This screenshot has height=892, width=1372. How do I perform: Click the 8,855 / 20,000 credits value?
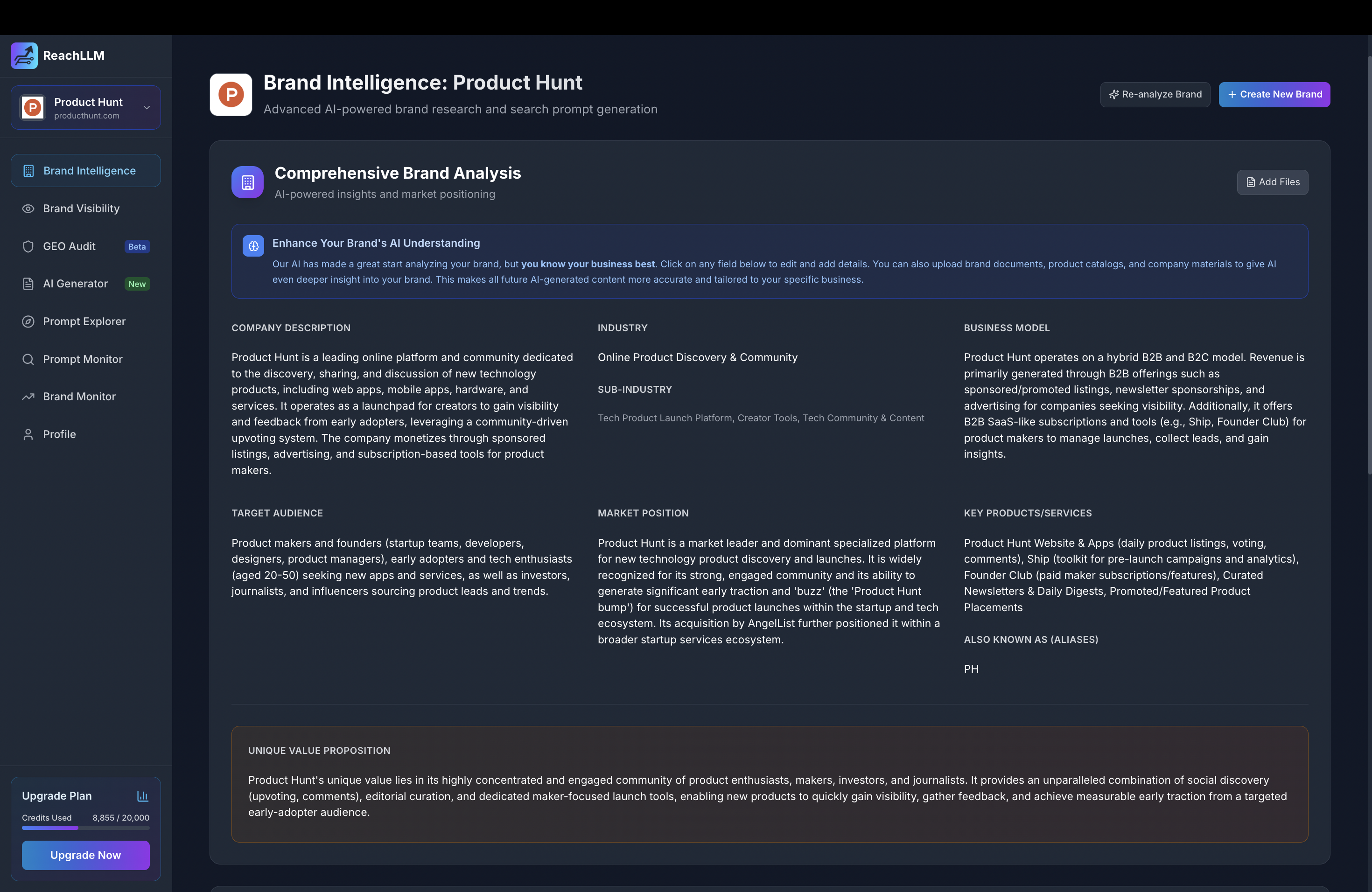121,818
